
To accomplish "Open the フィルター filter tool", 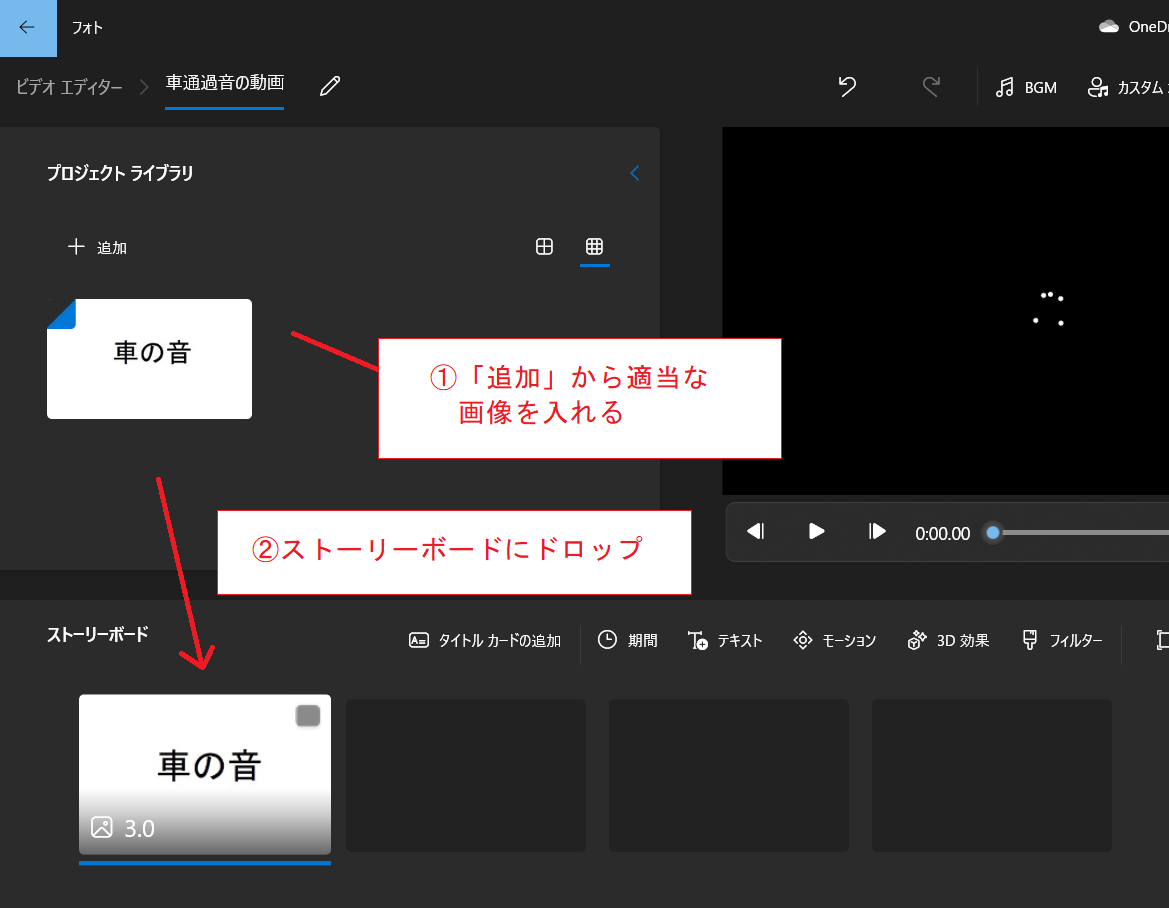I will tap(1062, 640).
